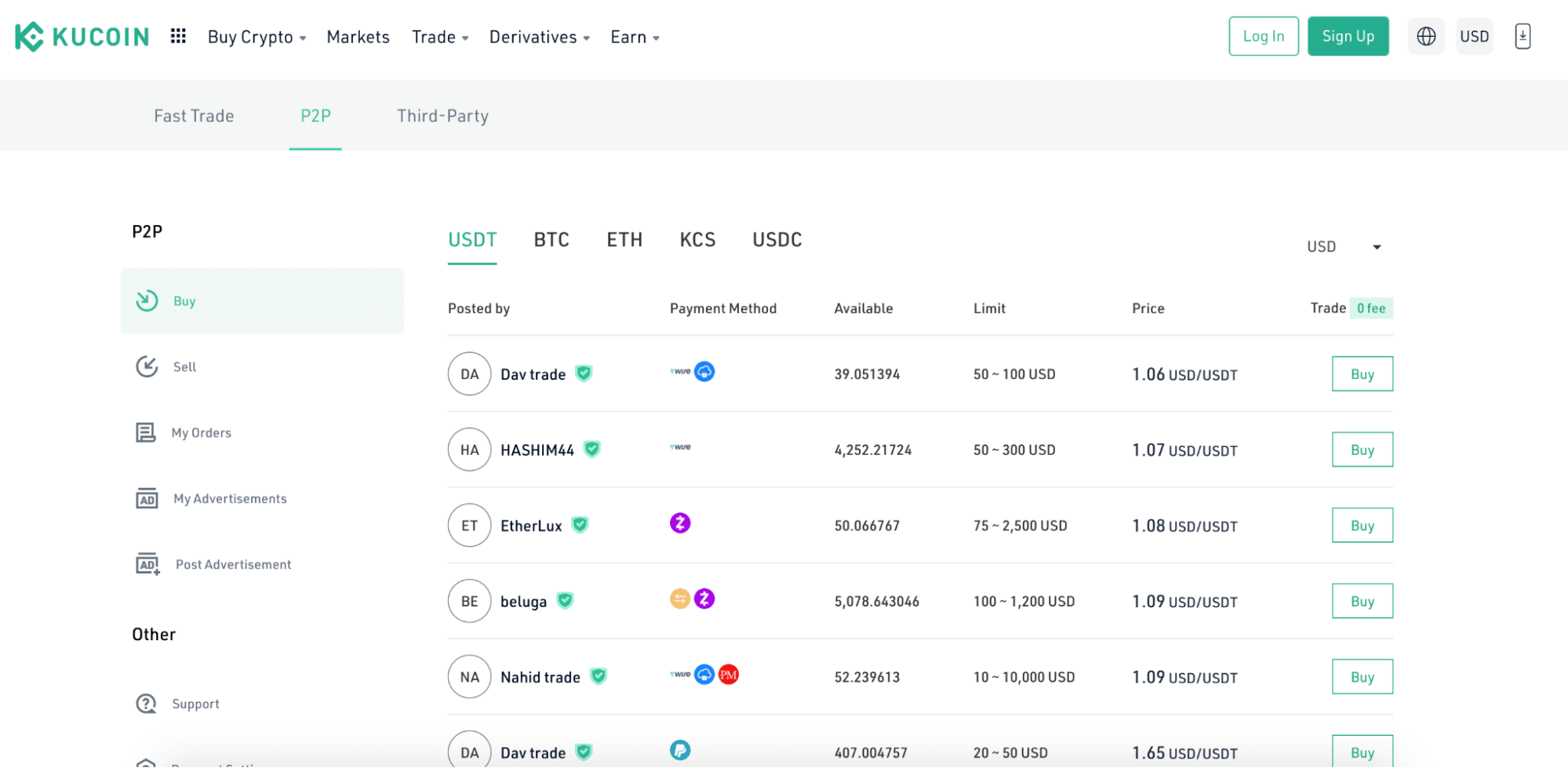Open the Markets menu item

tap(358, 37)
